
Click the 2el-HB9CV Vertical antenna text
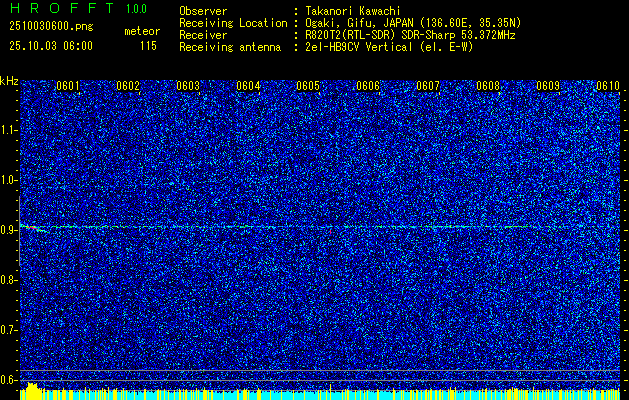(x=389, y=47)
